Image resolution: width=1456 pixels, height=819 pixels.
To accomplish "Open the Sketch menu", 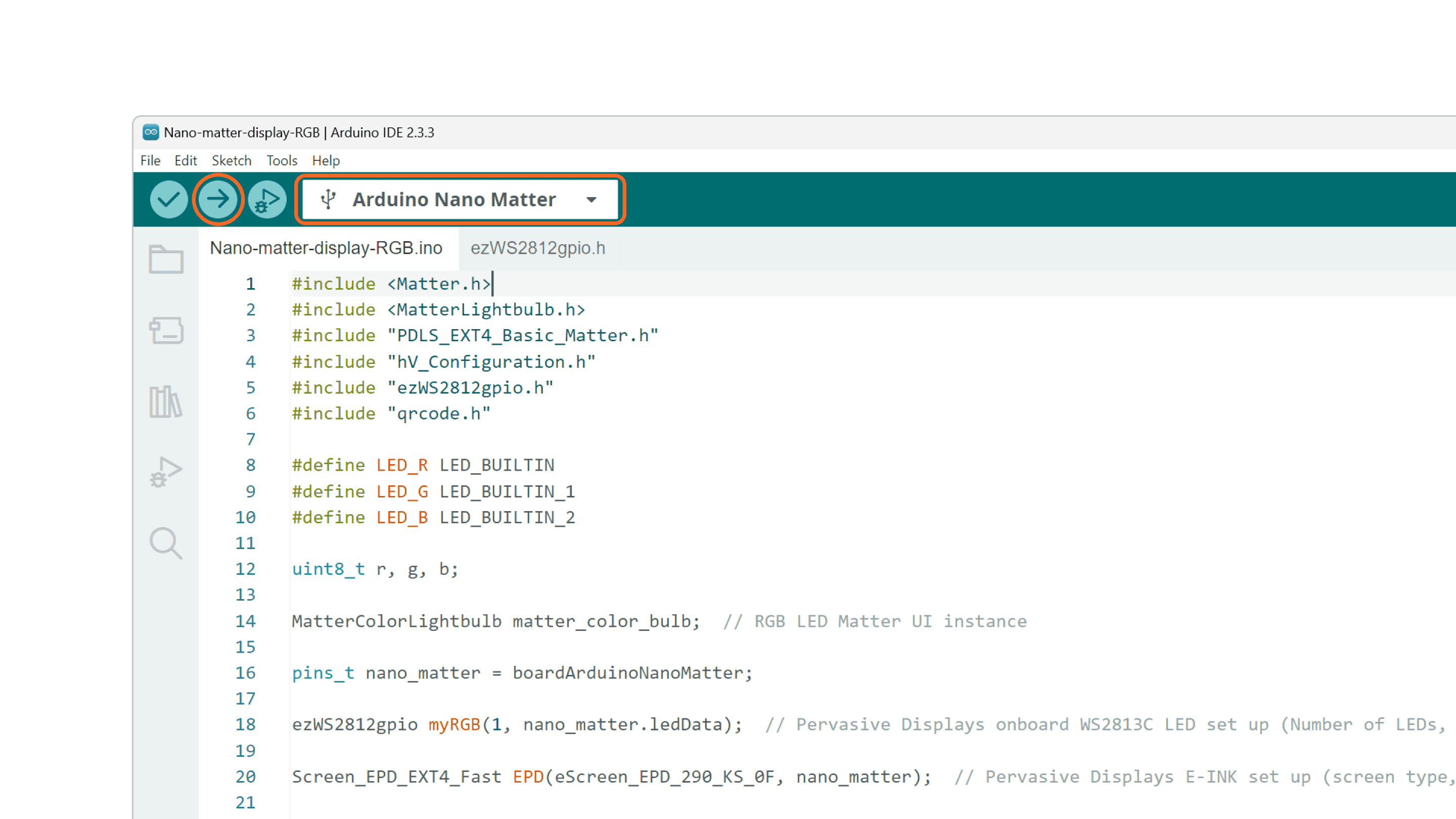I will (232, 161).
